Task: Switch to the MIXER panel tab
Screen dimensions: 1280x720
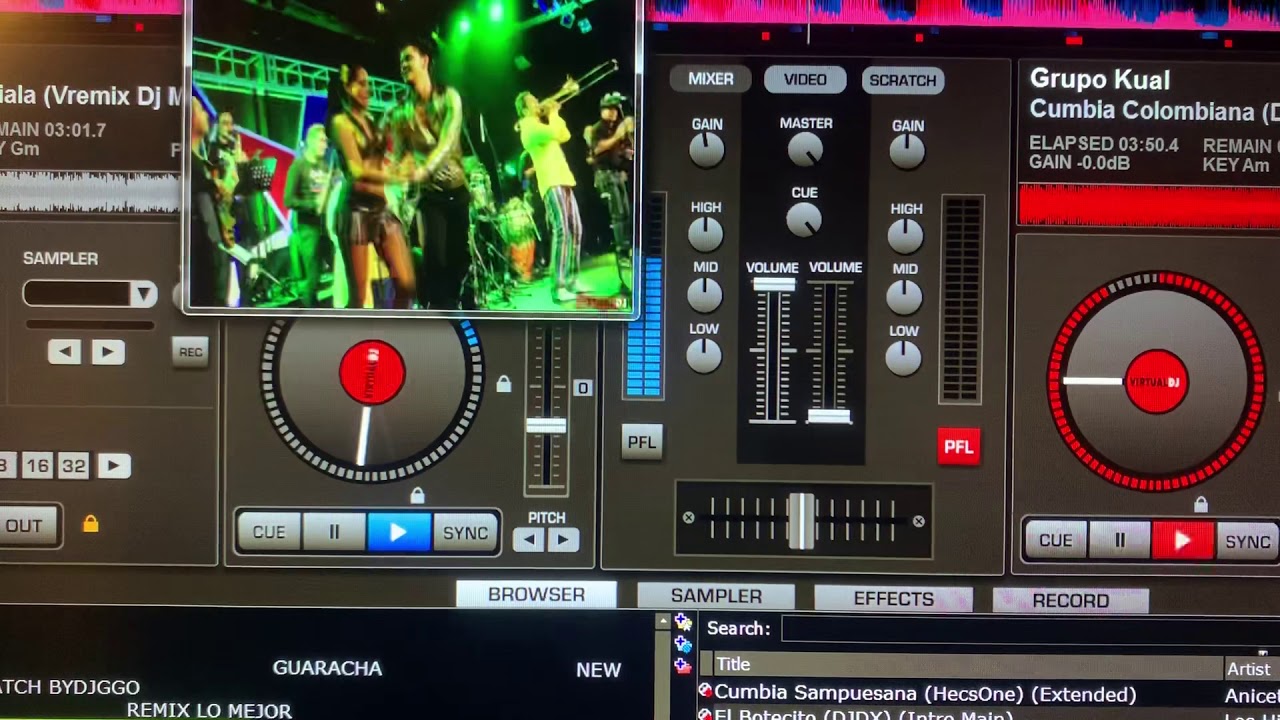Action: pos(711,79)
